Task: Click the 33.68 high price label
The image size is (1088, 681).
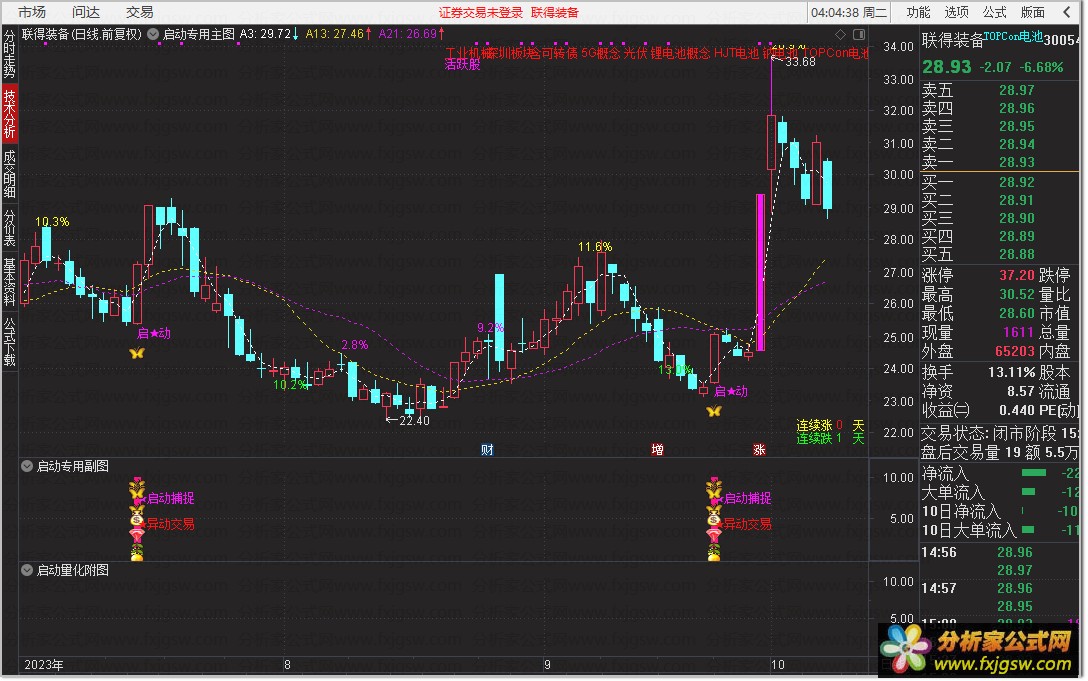Action: pyautogui.click(x=800, y=62)
